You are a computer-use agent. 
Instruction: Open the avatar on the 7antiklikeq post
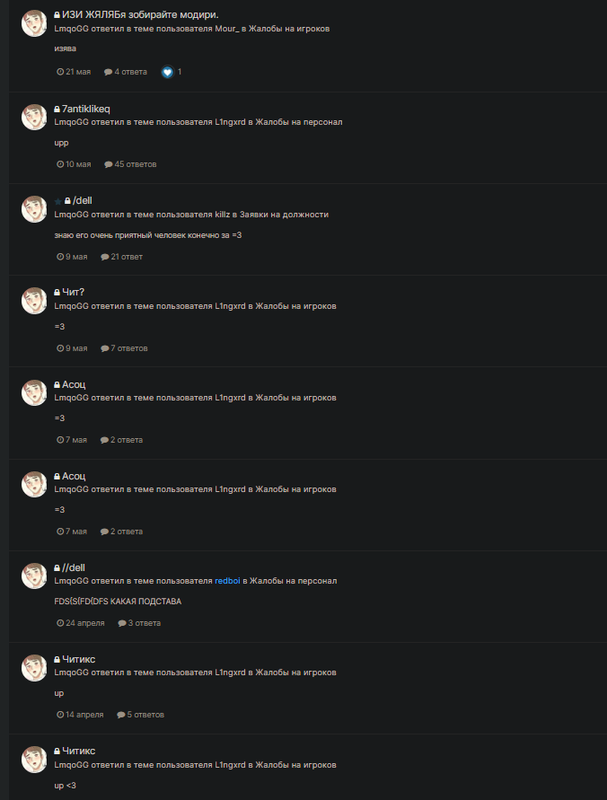tap(34, 117)
